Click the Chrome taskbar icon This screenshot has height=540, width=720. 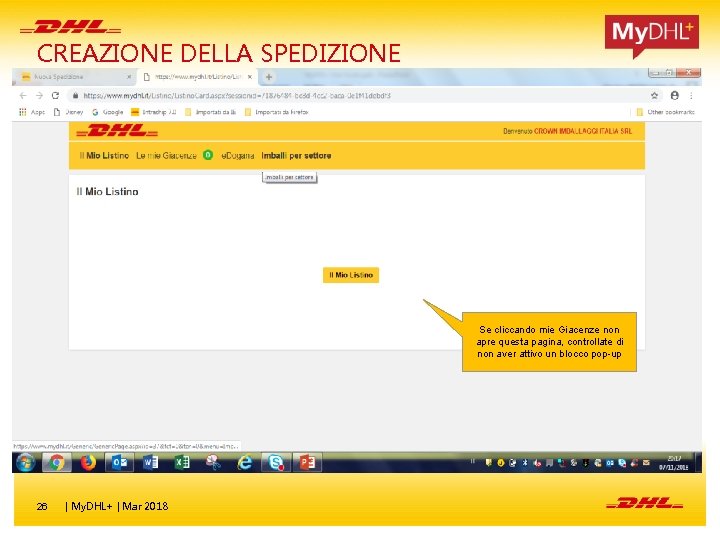coord(57,462)
